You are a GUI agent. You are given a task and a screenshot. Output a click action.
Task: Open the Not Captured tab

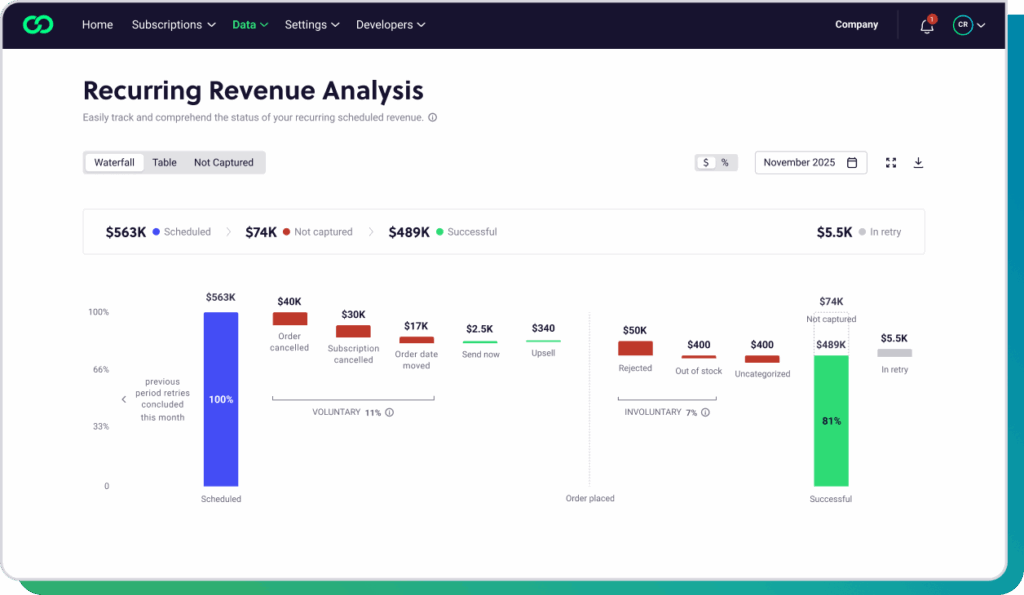tap(223, 162)
